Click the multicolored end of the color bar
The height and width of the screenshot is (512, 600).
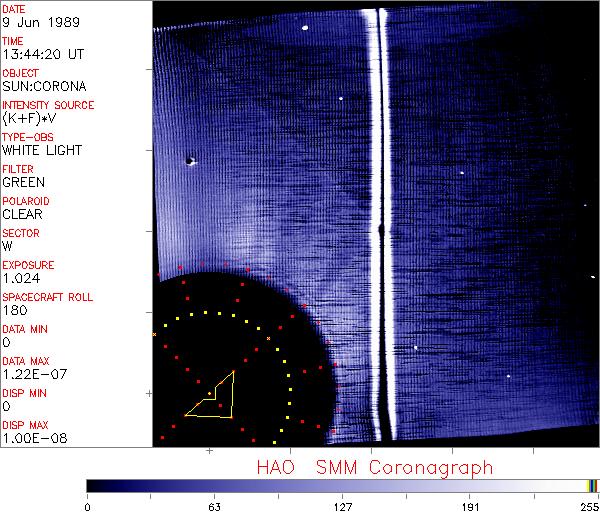pyautogui.click(x=592, y=485)
